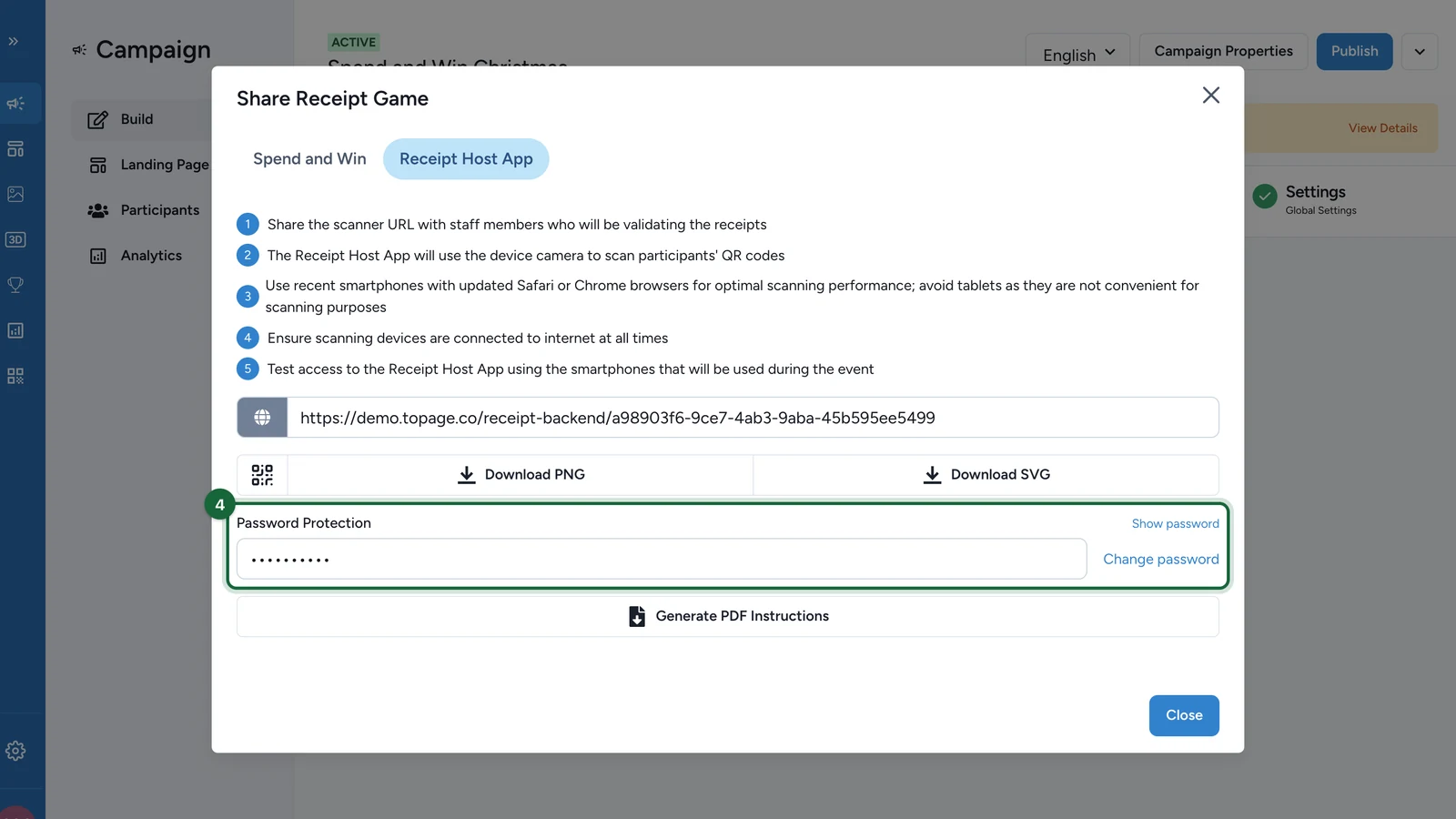Download the QR code as SVG
The width and height of the screenshot is (1456, 819).
click(x=986, y=475)
